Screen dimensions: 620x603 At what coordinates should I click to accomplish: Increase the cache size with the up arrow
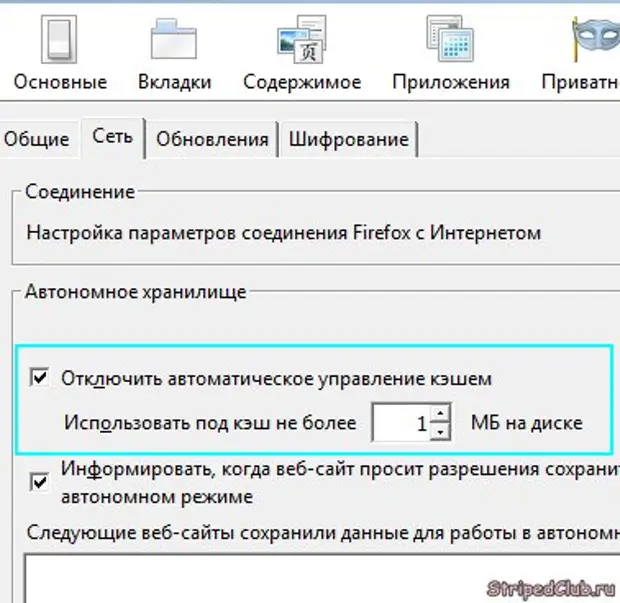(x=442, y=413)
